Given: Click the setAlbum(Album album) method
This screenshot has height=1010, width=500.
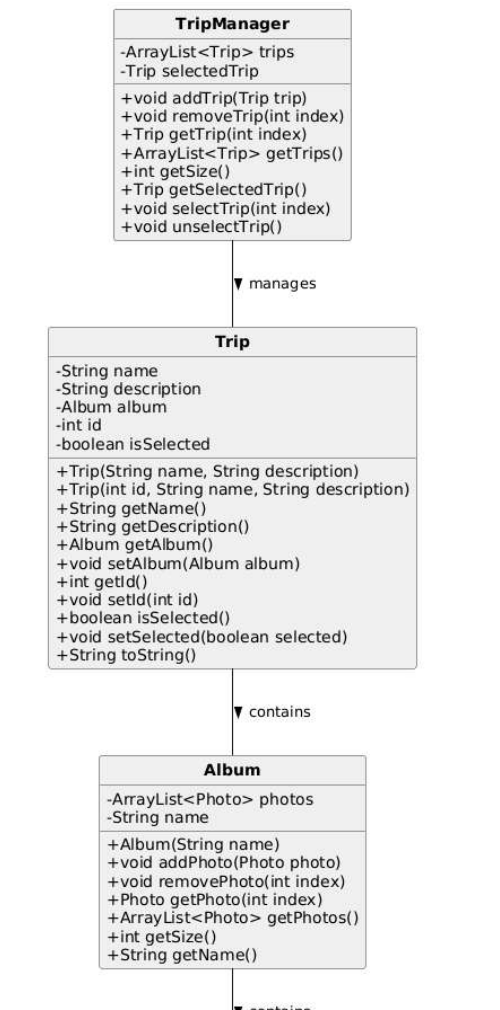Looking at the screenshot, I should (178, 564).
